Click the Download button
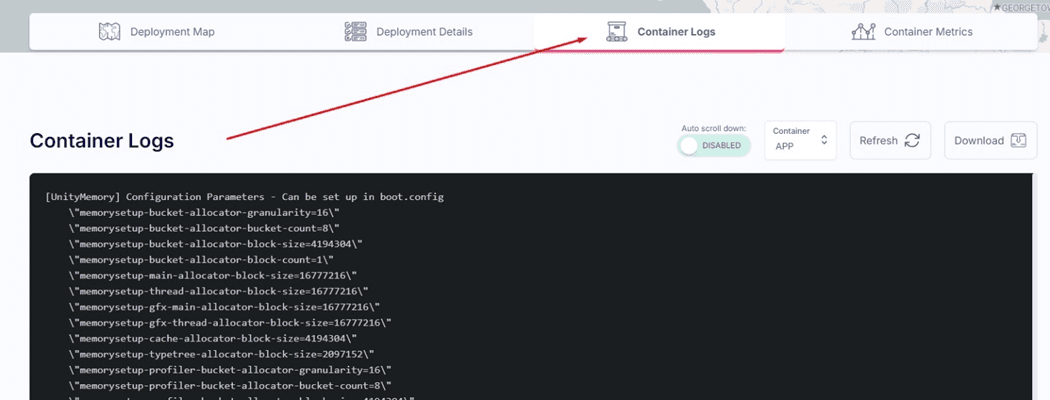The height and width of the screenshot is (400, 1050). coord(990,140)
